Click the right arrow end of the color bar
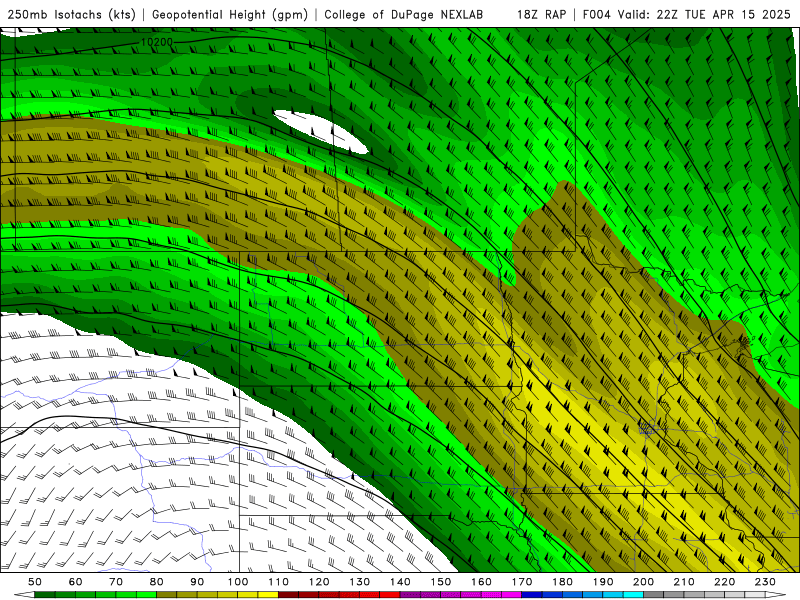This screenshot has width=800, height=600. click(x=776, y=595)
